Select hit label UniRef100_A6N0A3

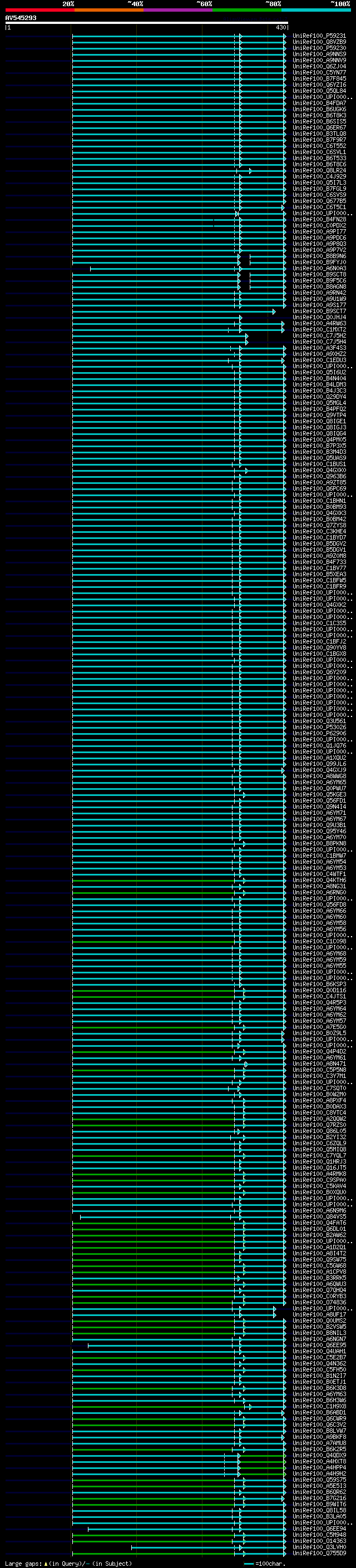(319, 269)
